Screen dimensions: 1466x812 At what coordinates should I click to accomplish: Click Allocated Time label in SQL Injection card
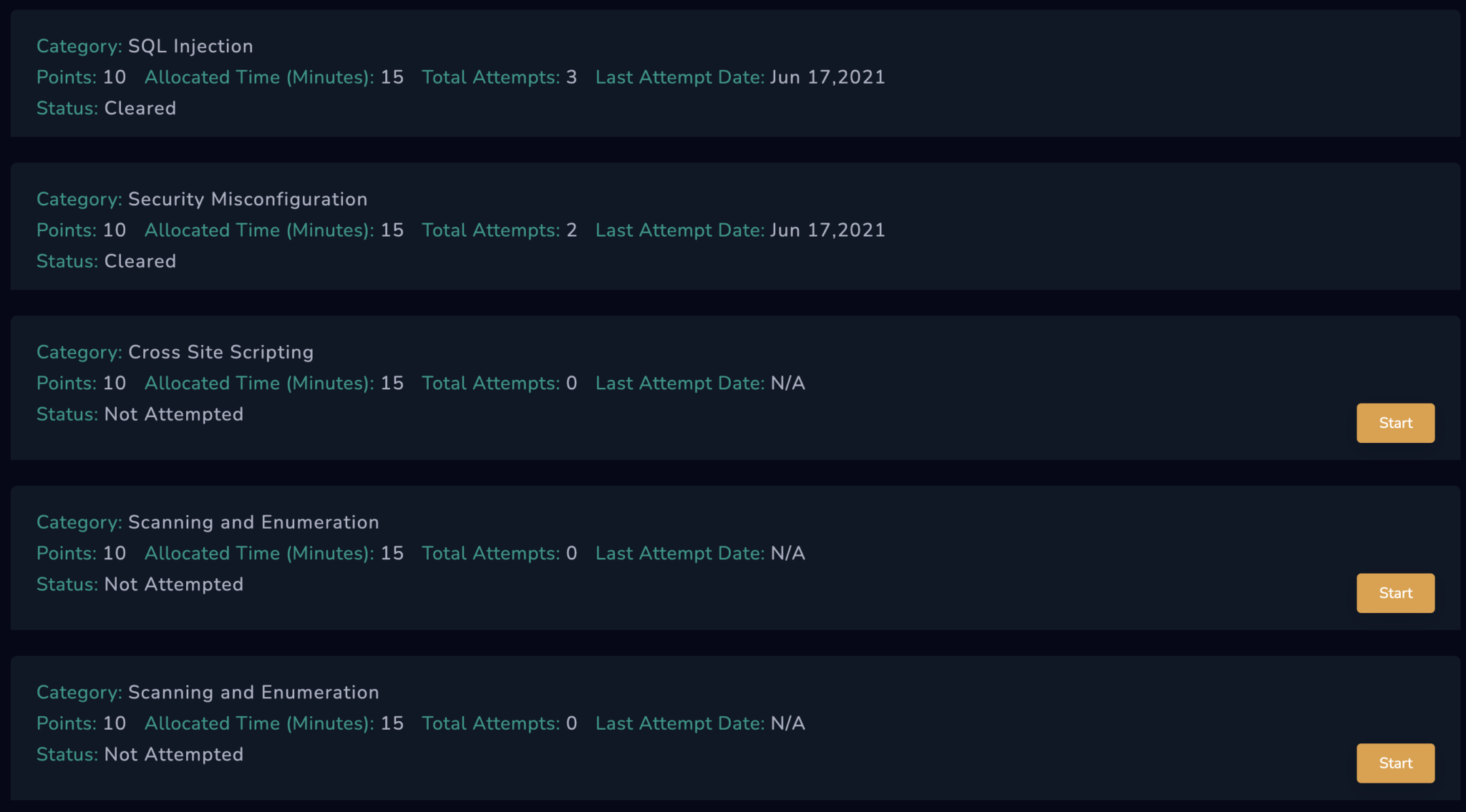click(x=258, y=77)
